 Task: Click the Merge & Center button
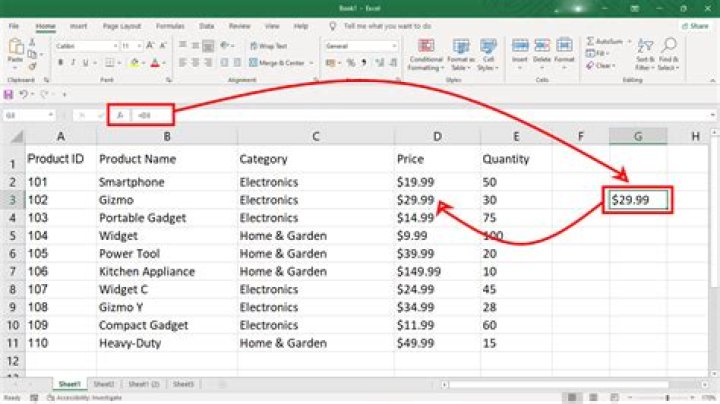point(277,63)
